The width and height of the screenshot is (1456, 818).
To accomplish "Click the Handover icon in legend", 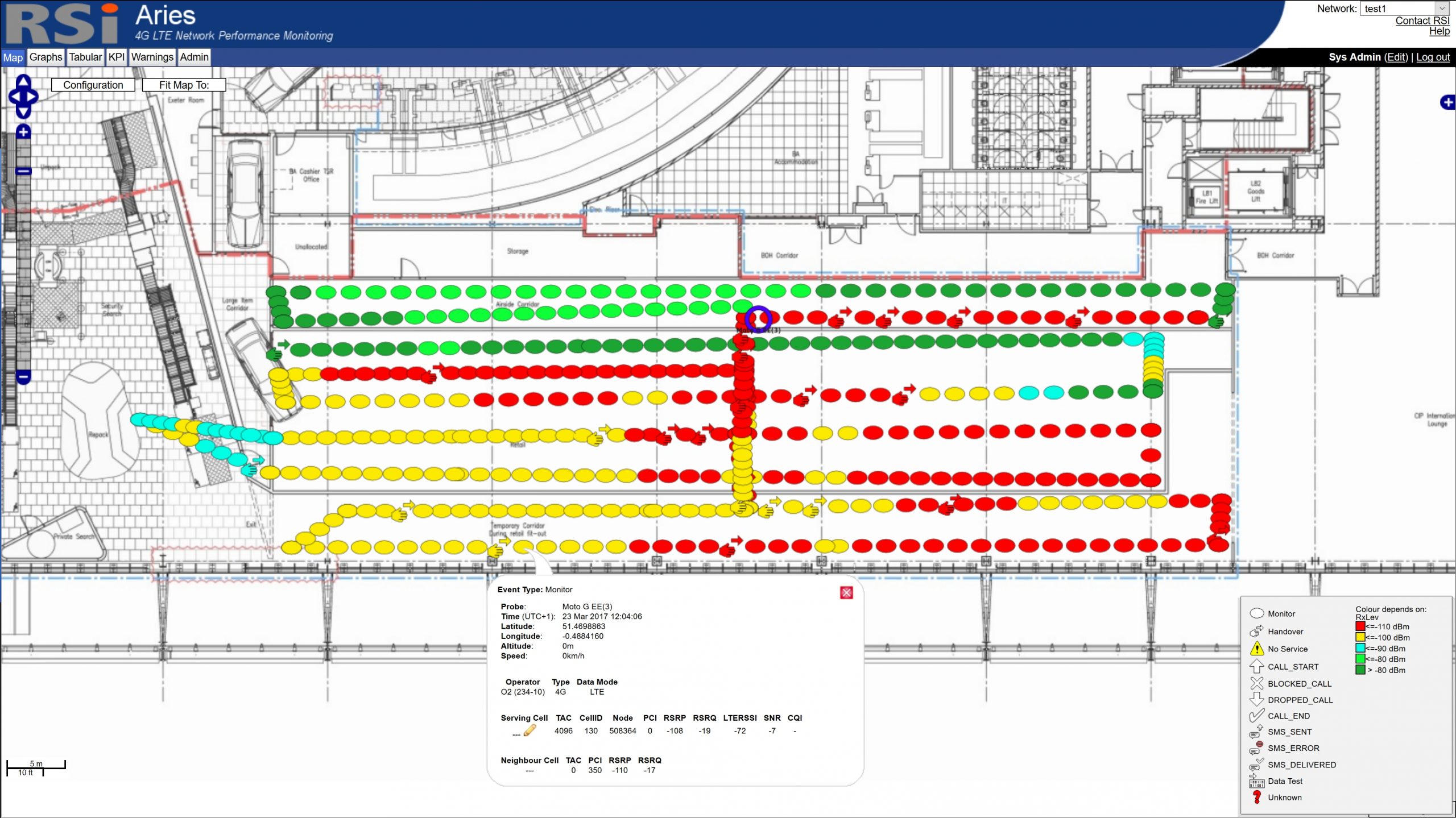I will tap(1256, 631).
